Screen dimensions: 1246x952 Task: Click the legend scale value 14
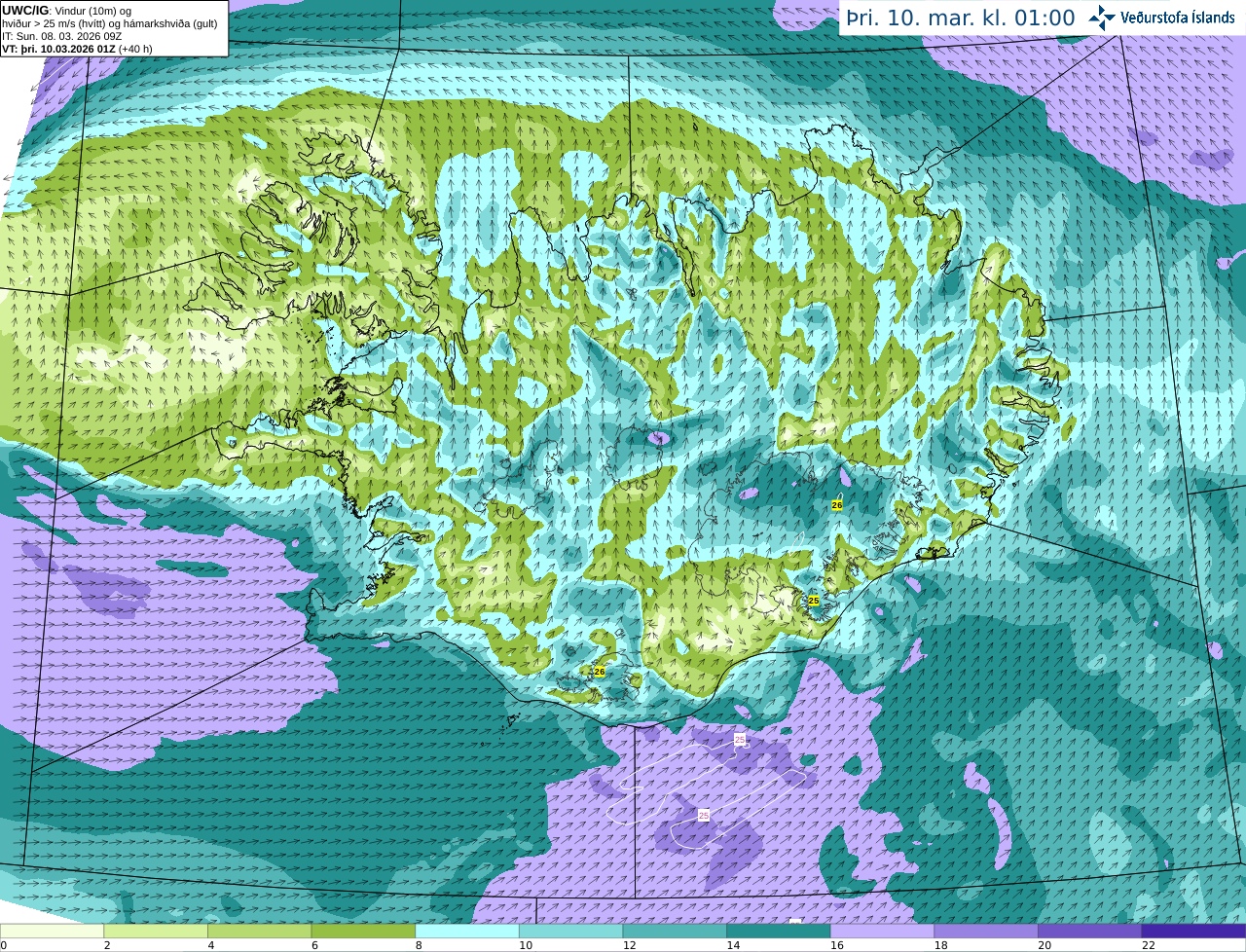[733, 945]
